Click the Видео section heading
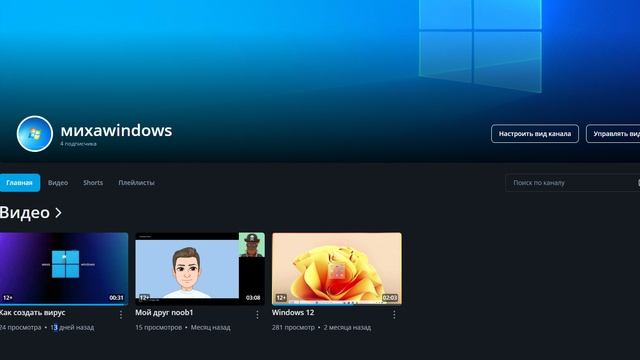Image resolution: width=640 pixels, height=360 pixels. tap(25, 213)
